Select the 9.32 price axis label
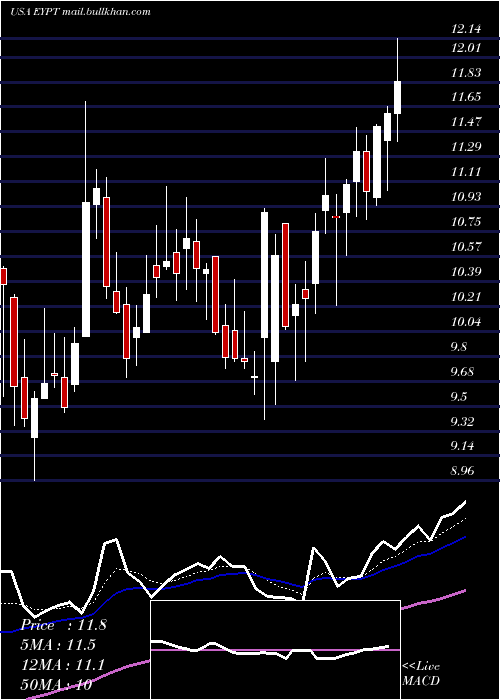The image size is (500, 700). pos(464,421)
